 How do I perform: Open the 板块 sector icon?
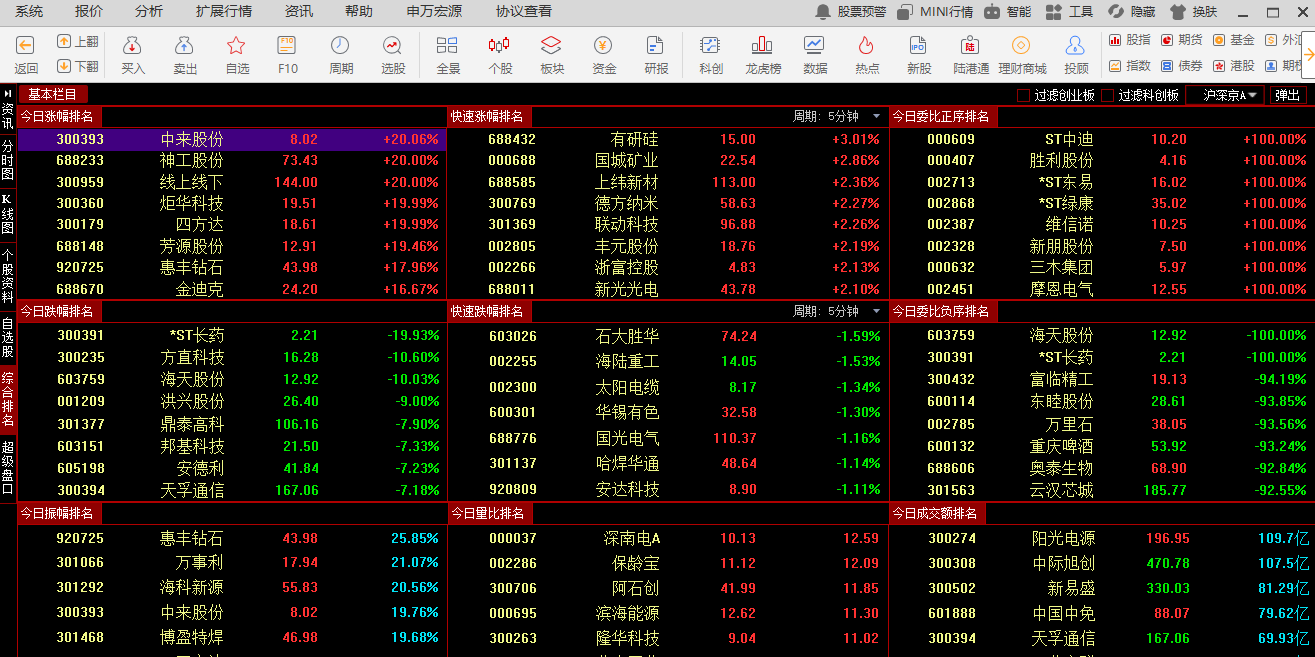pyautogui.click(x=551, y=54)
